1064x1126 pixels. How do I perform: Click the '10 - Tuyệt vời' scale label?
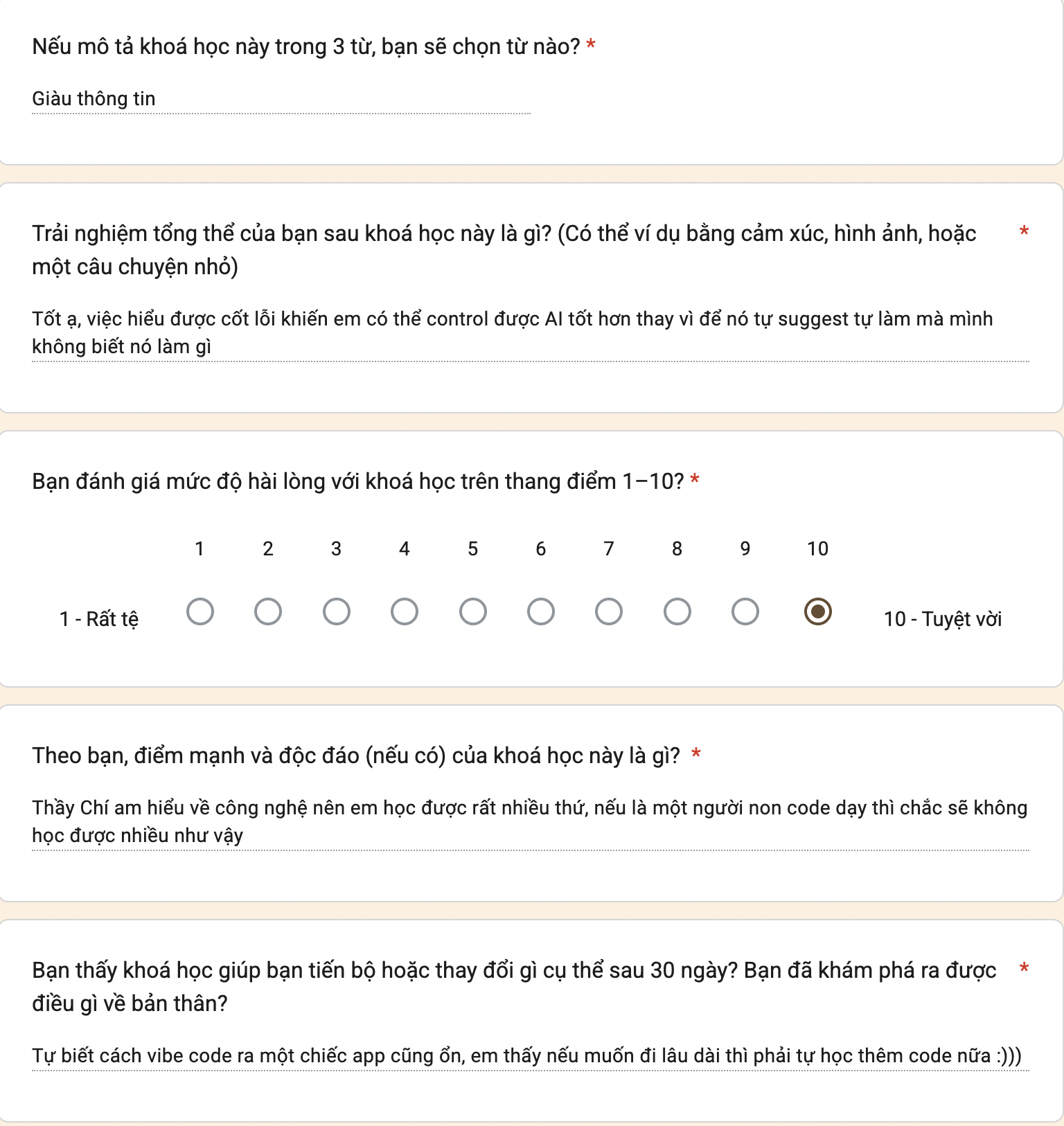click(x=943, y=619)
